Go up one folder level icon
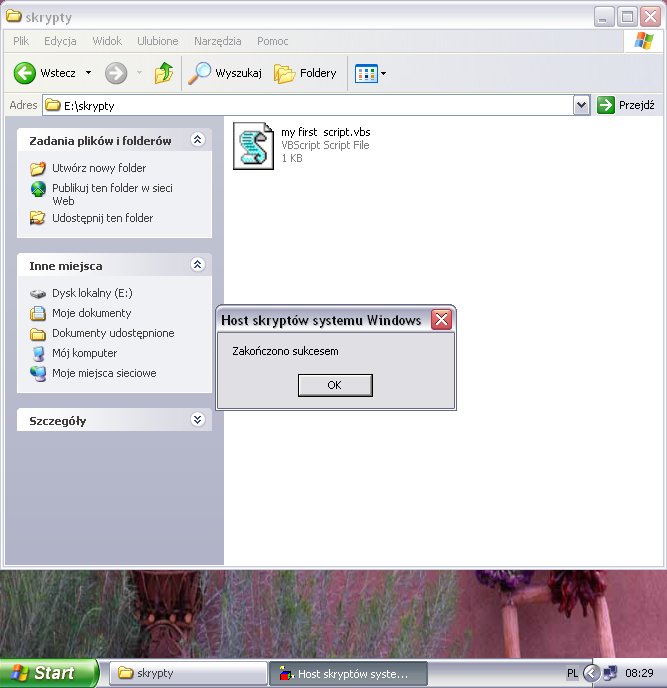Viewport: 667px width, 688px height. click(164, 73)
